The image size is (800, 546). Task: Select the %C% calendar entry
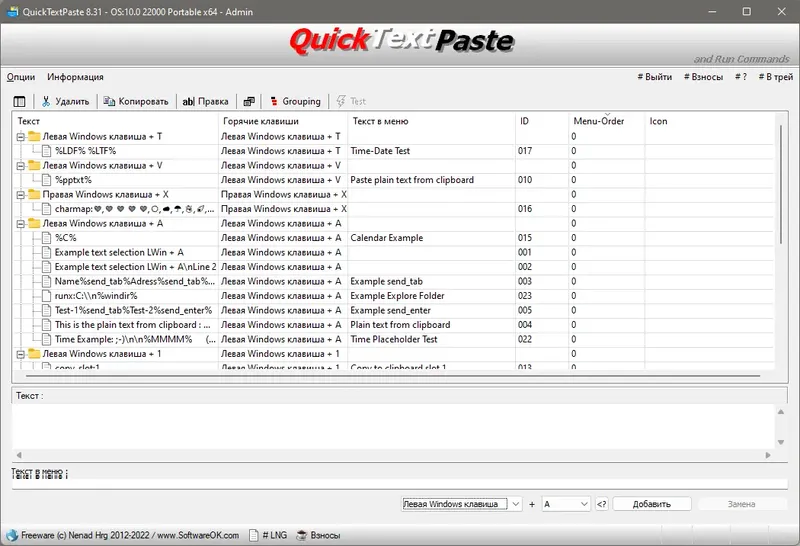click(x=65, y=238)
